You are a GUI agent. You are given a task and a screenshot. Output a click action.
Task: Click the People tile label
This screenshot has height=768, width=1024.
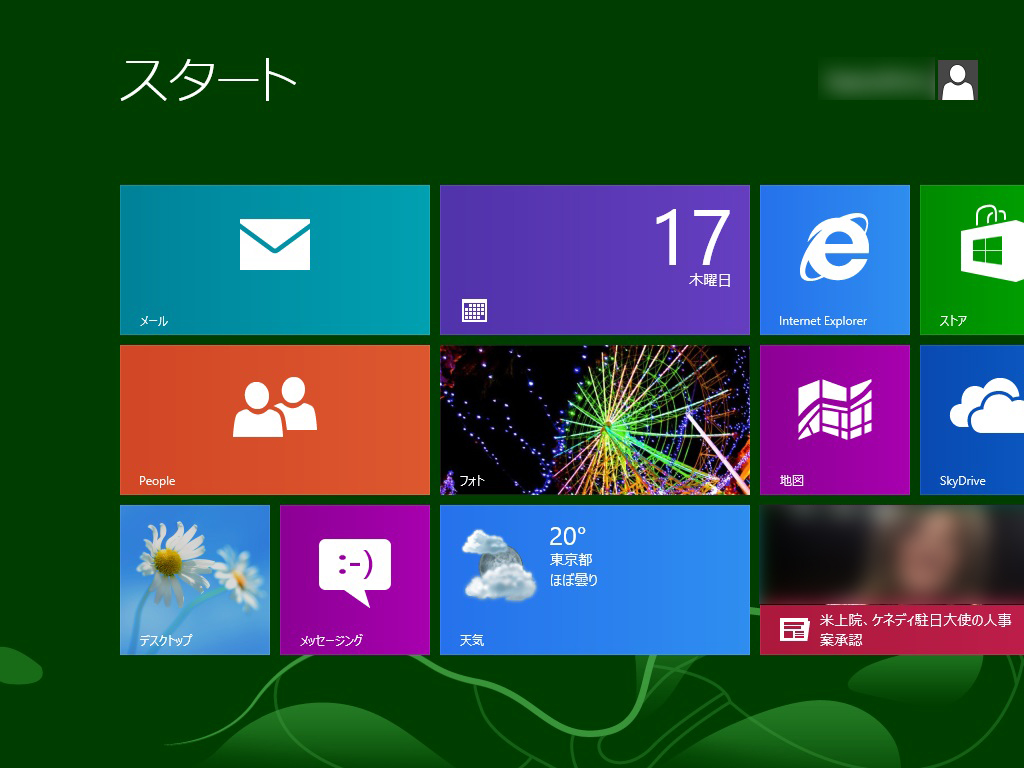[157, 481]
